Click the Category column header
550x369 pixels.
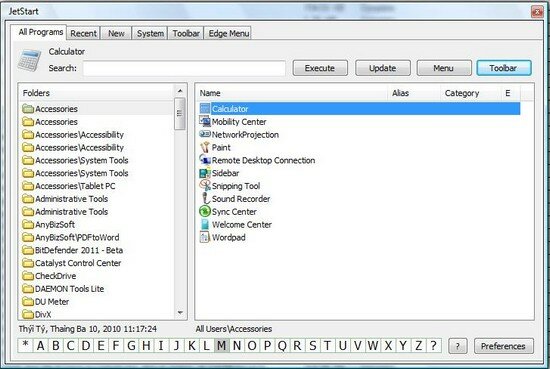click(x=470, y=93)
